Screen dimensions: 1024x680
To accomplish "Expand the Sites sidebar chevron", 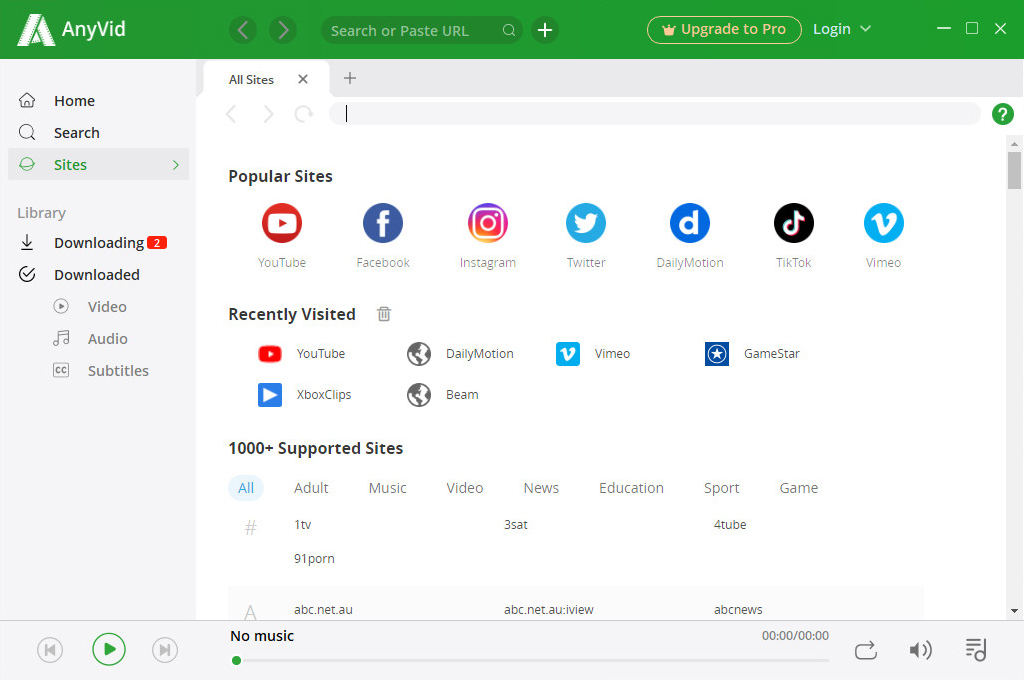I will 176,165.
